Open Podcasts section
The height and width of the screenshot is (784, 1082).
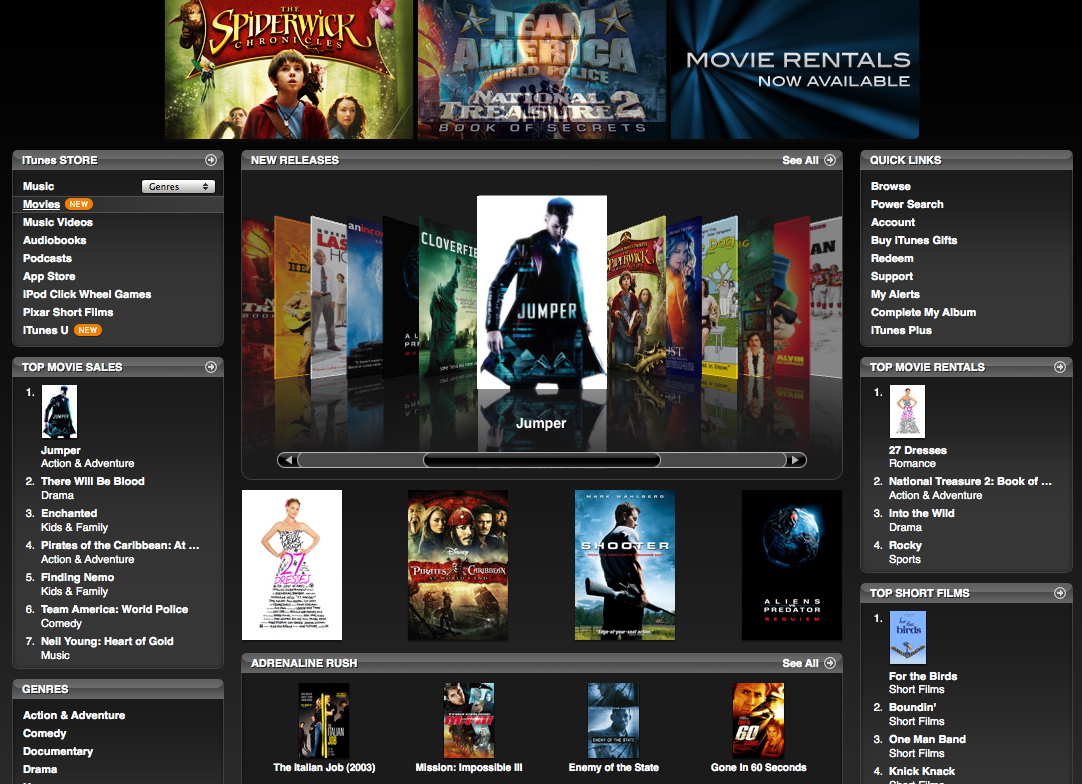47,258
